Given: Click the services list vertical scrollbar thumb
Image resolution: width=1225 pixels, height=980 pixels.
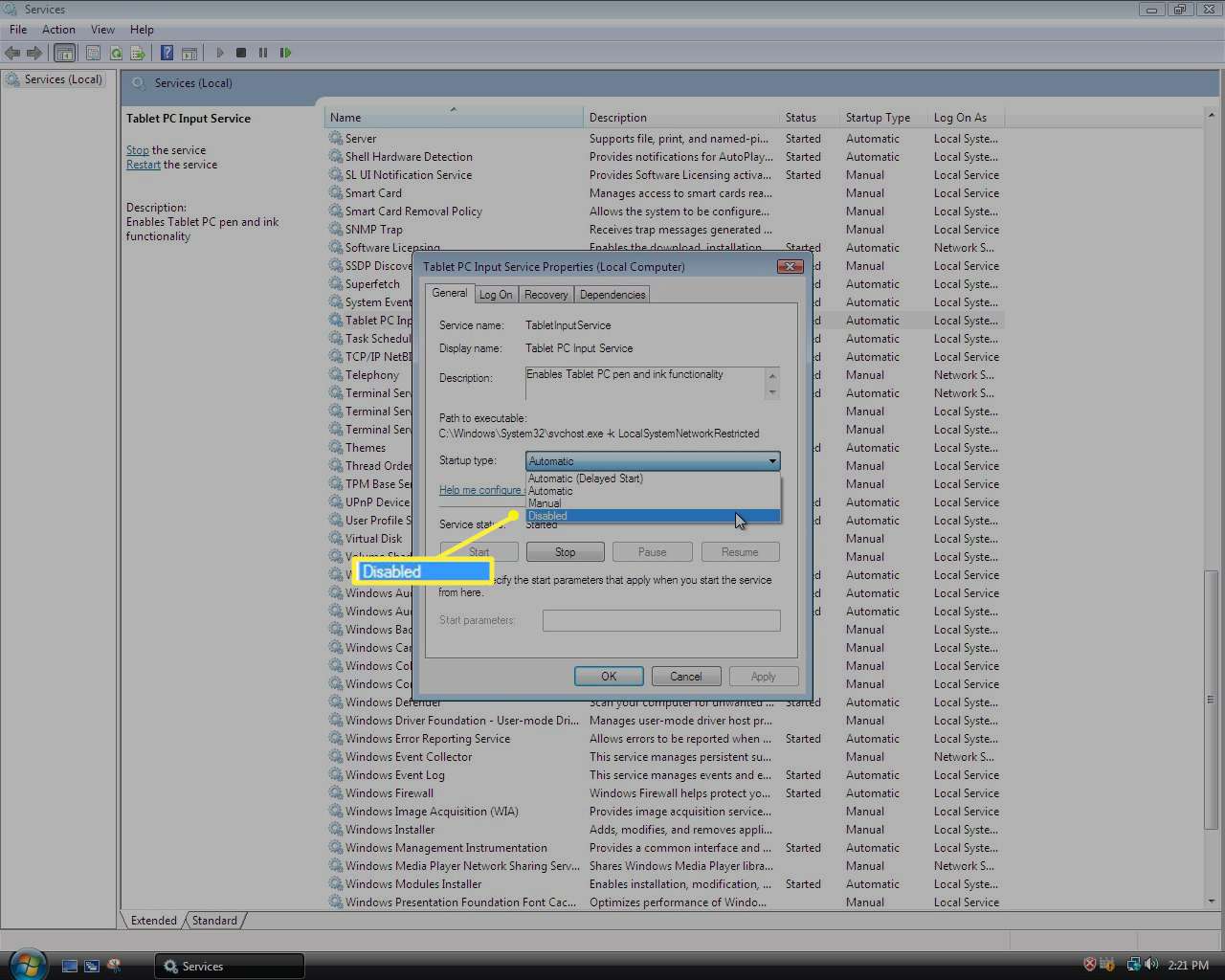Looking at the screenshot, I should pos(1212,699).
